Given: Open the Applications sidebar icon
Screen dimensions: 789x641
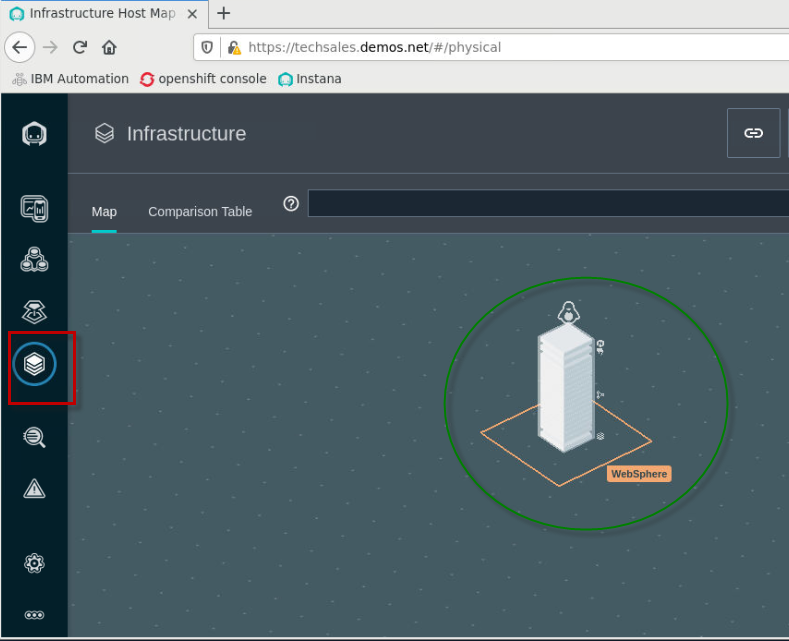Looking at the screenshot, I should tap(34, 260).
